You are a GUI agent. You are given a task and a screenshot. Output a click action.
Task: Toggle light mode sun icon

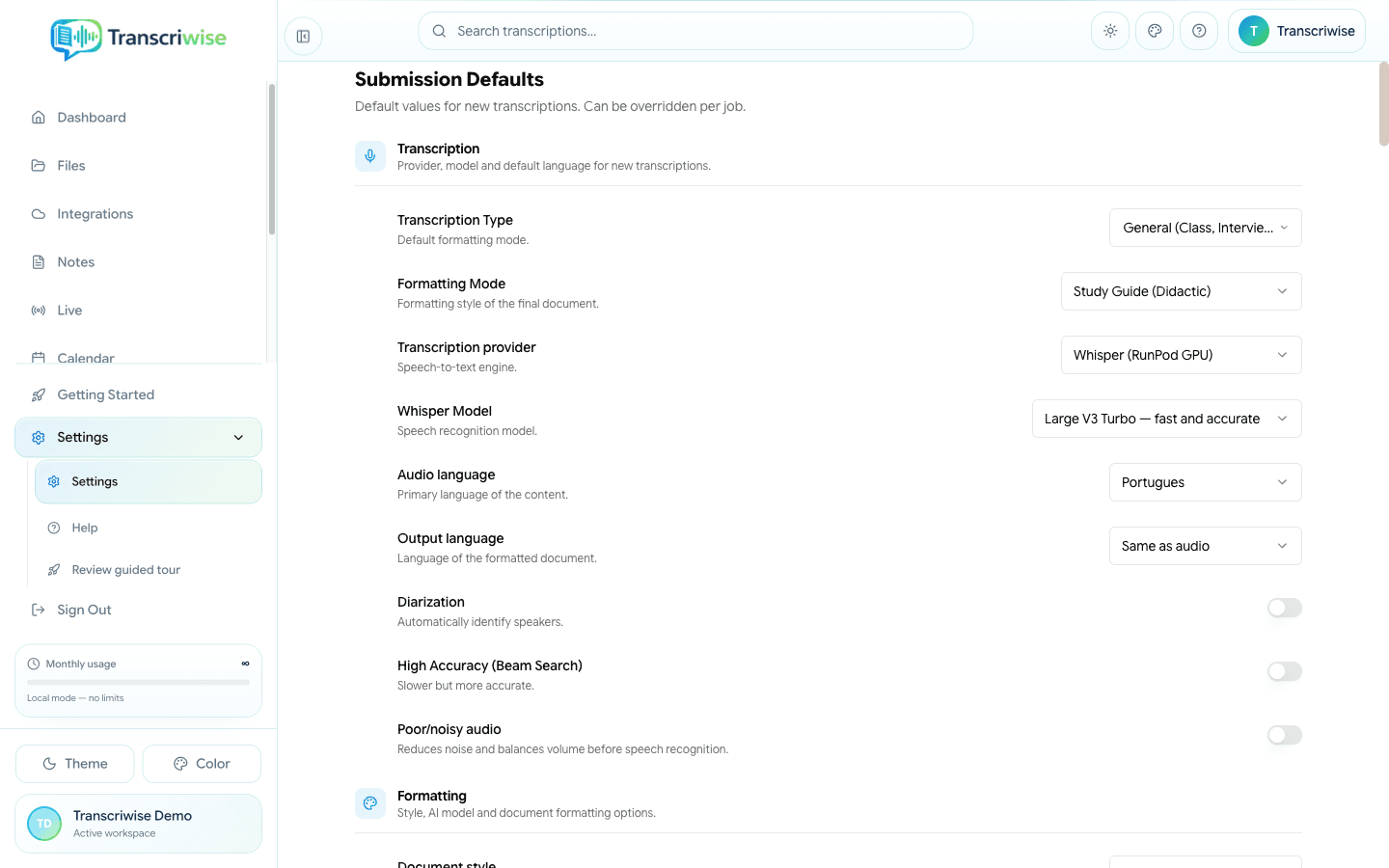point(1110,31)
